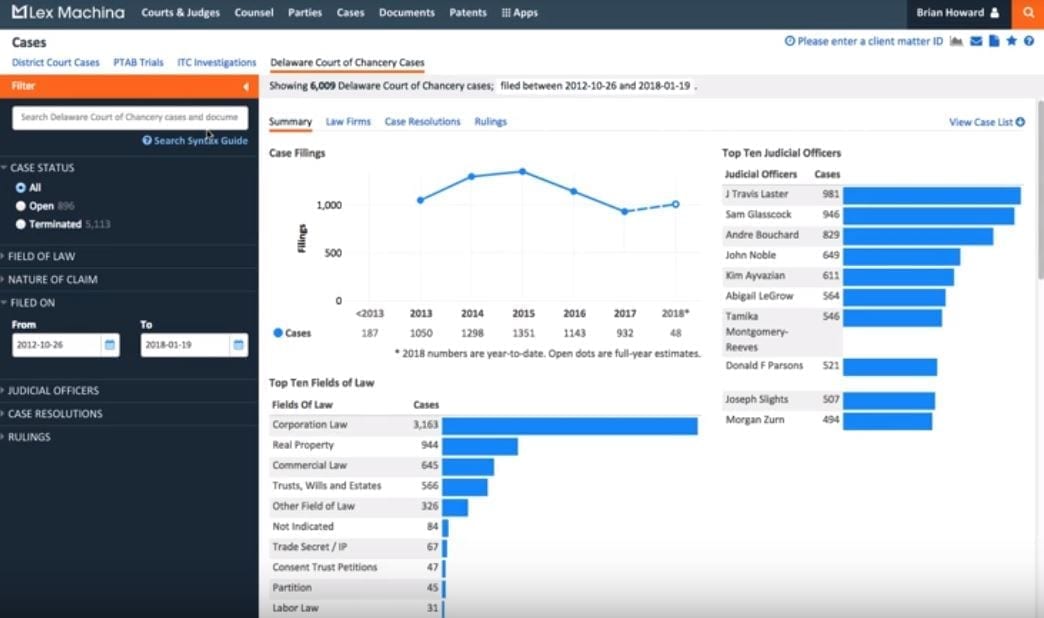Expand the Field of Law filter

pos(42,256)
